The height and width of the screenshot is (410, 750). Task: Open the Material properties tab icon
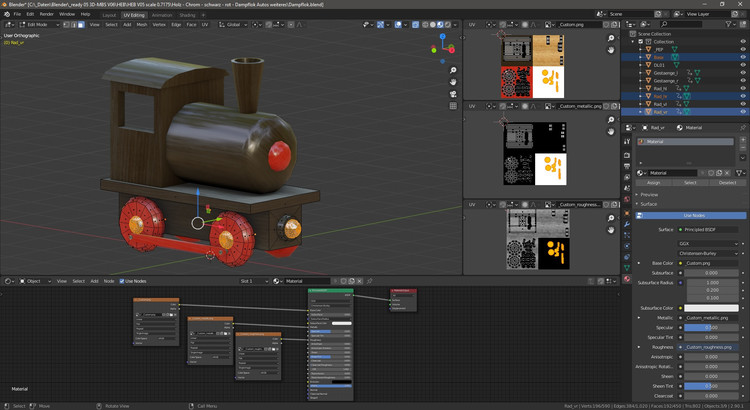coord(627,279)
